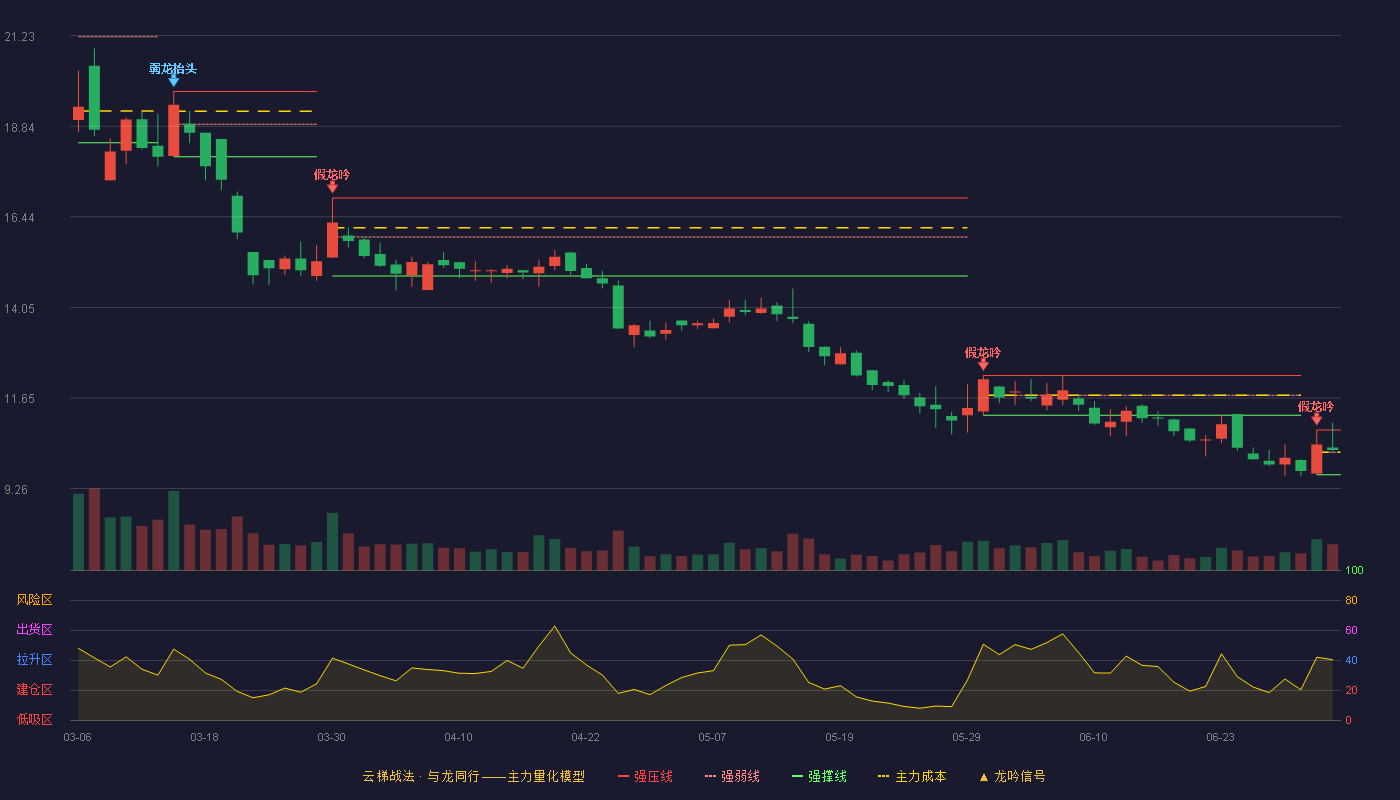The width and height of the screenshot is (1400, 800).
Task: Click the 05-07 date label
Action: point(712,737)
